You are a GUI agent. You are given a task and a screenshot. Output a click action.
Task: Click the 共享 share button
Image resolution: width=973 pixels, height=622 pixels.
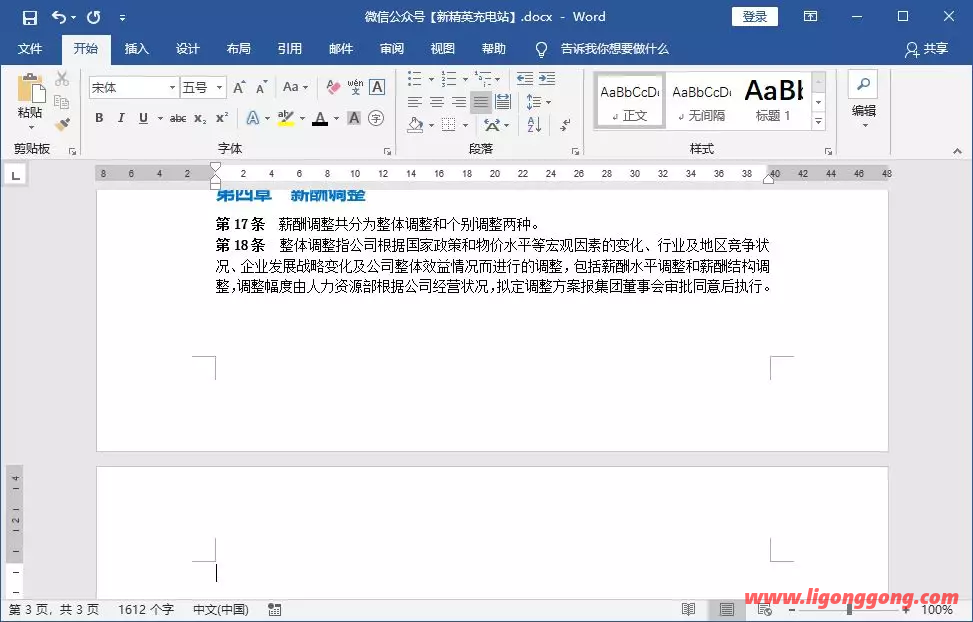[x=926, y=49]
